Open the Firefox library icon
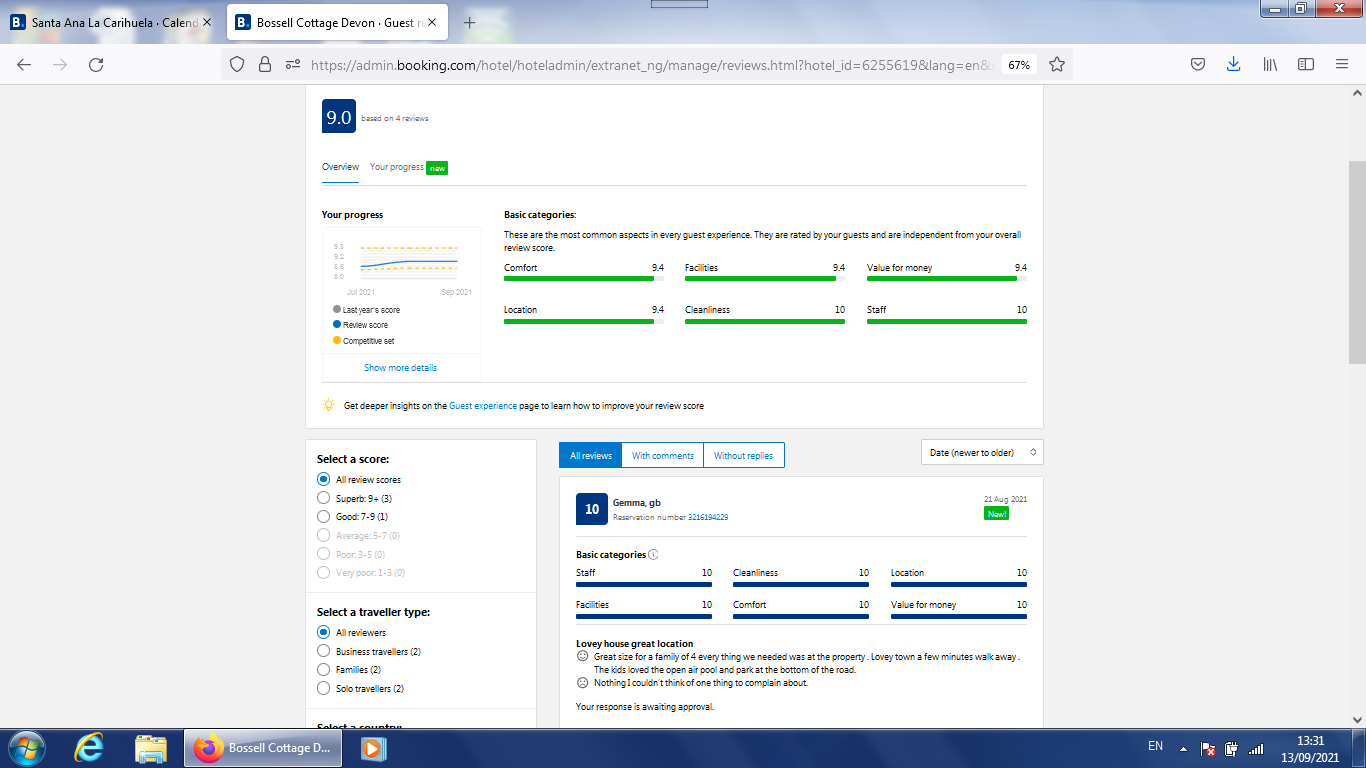Image resolution: width=1366 pixels, height=768 pixels. point(1270,64)
